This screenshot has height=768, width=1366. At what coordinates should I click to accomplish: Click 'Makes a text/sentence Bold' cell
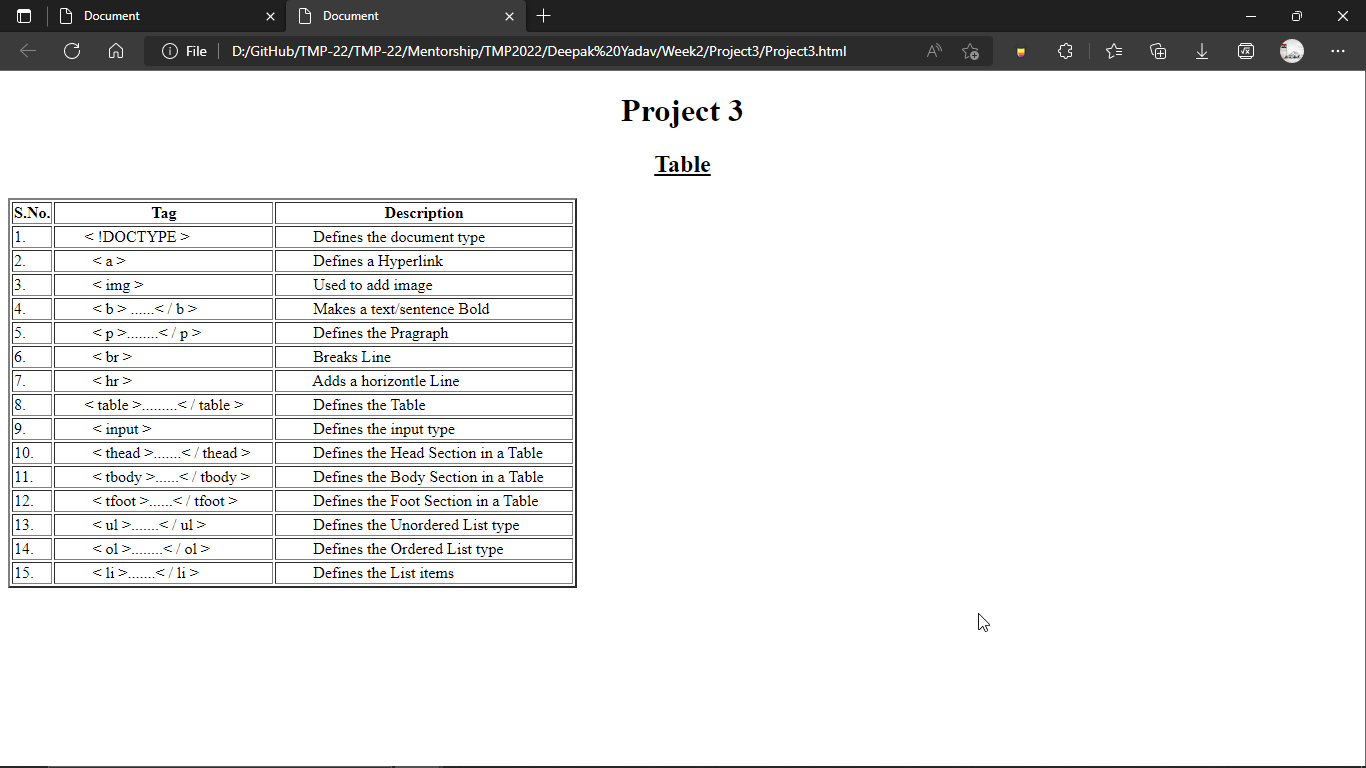point(424,309)
